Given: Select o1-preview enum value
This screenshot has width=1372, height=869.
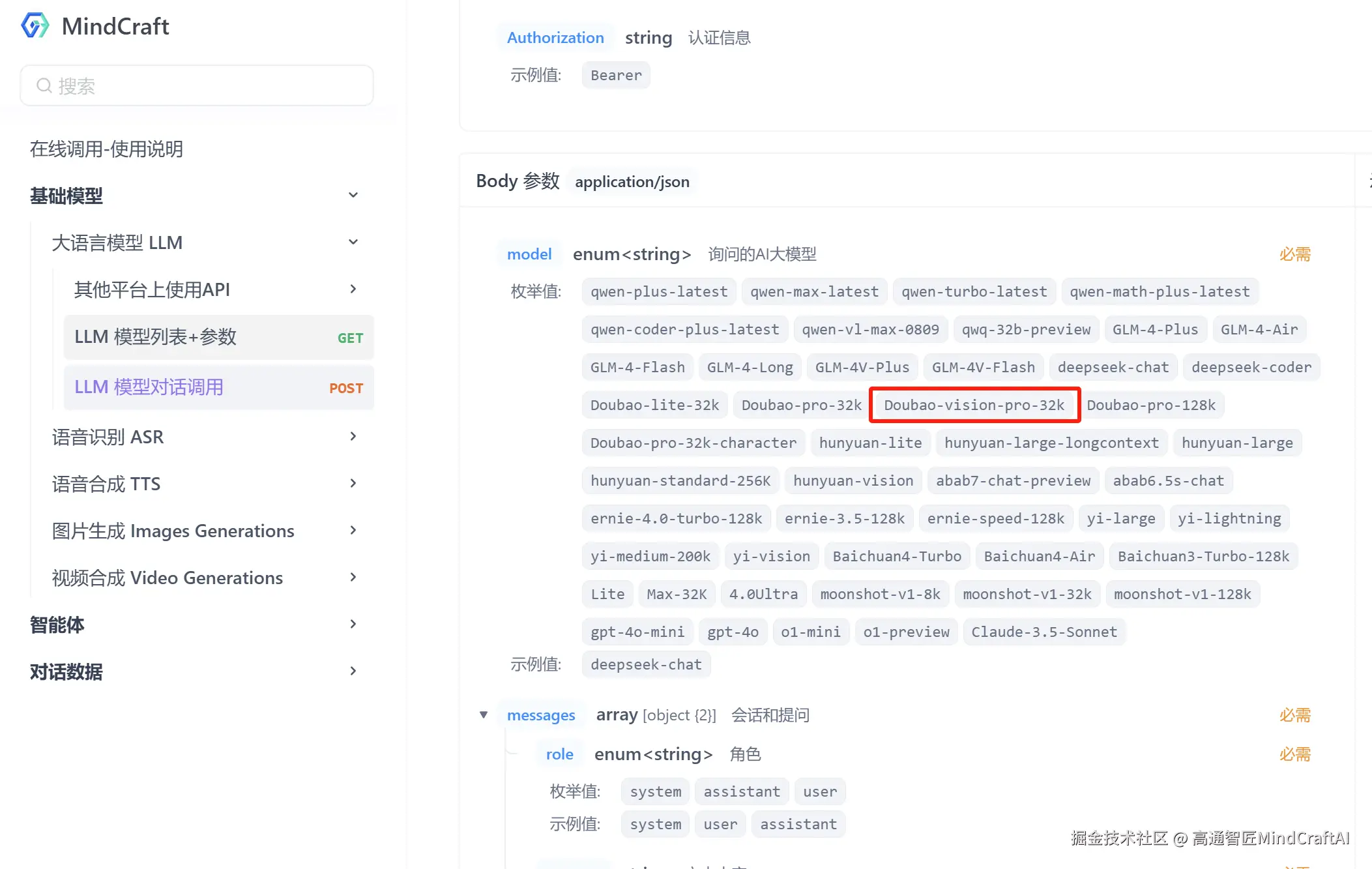Looking at the screenshot, I should (906, 632).
